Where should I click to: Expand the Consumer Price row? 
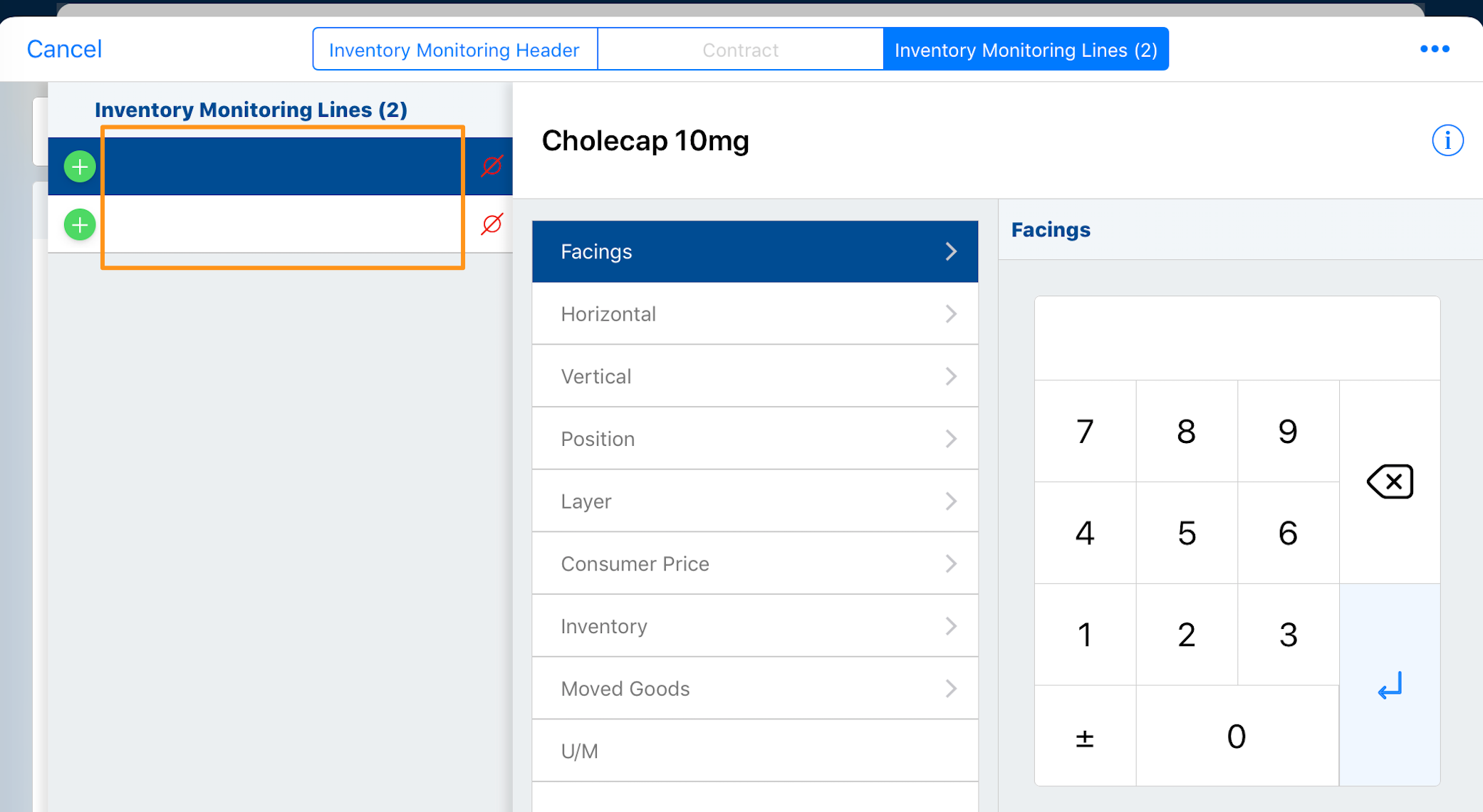(754, 564)
